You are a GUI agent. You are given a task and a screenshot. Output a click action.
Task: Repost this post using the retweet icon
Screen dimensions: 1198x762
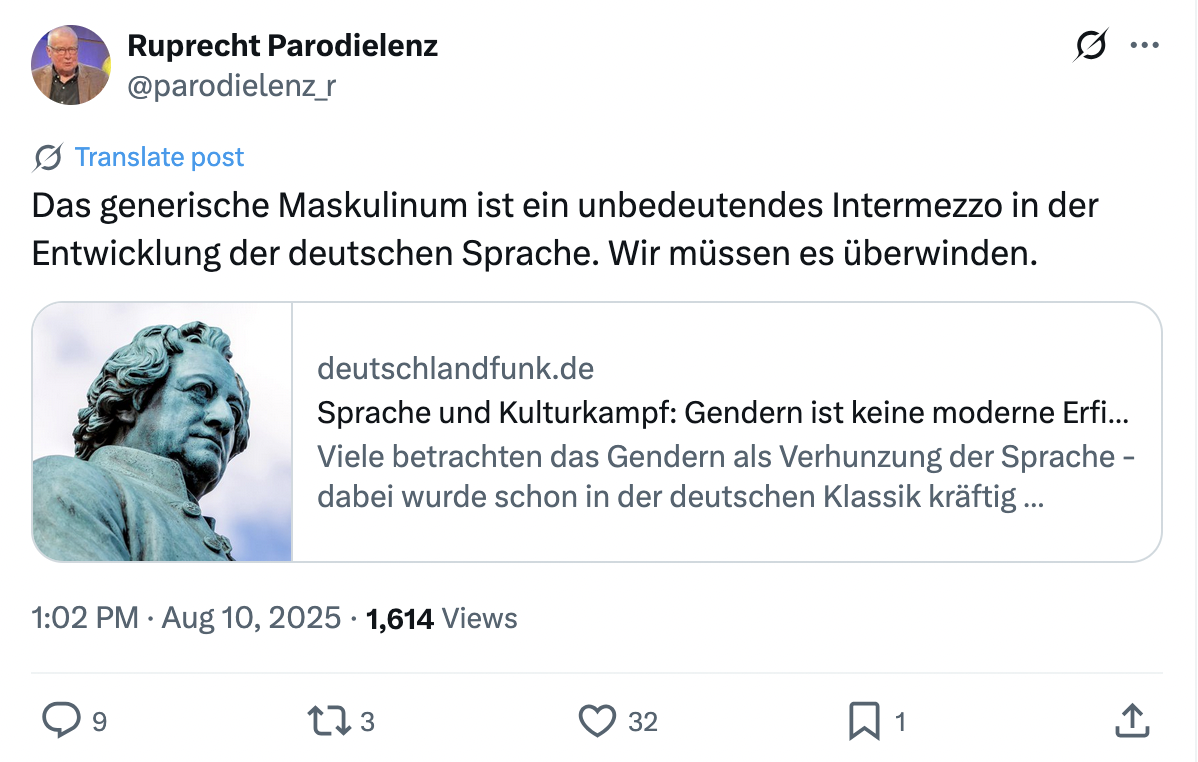coord(332,720)
